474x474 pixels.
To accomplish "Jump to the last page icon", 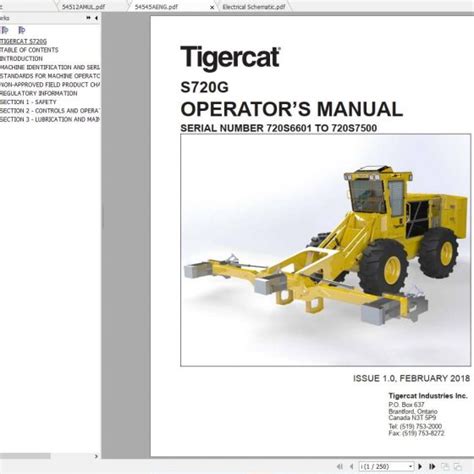I will tap(432, 466).
